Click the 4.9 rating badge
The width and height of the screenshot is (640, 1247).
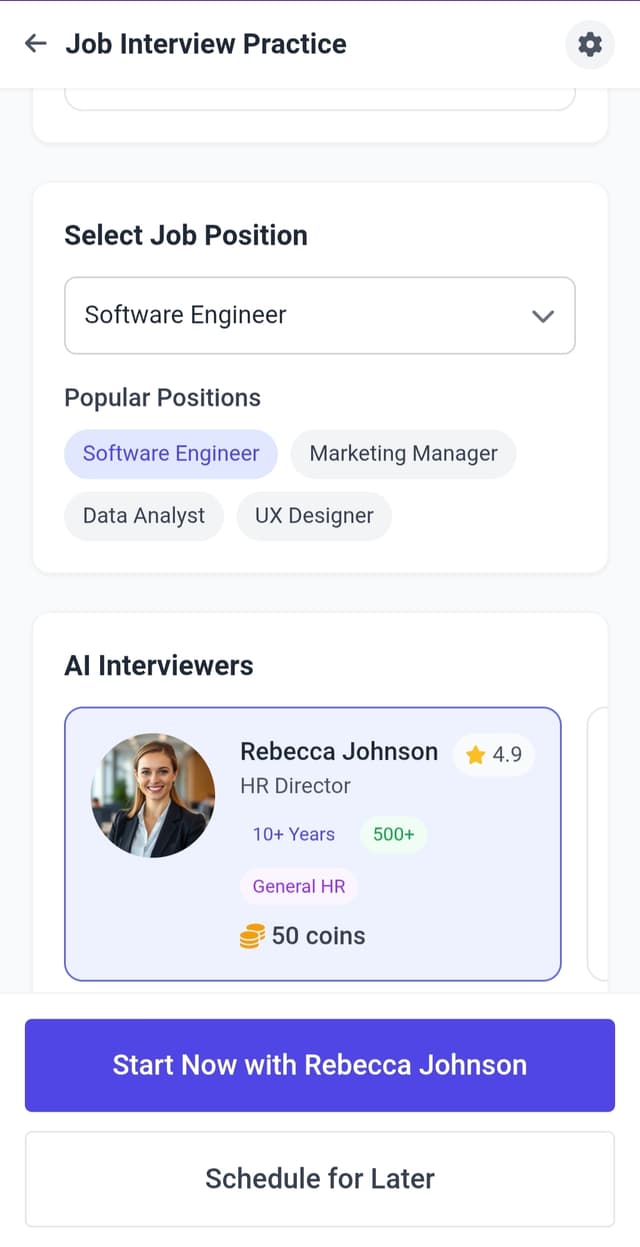pos(494,754)
